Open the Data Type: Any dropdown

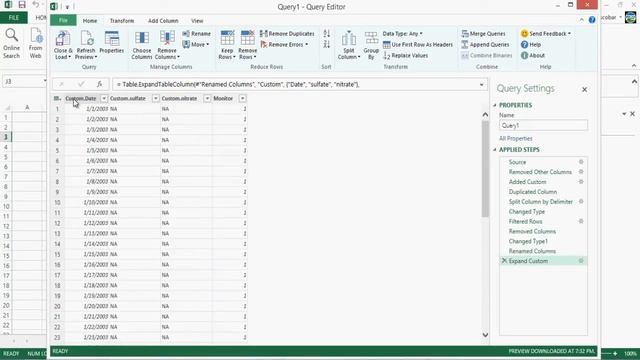tap(402, 33)
